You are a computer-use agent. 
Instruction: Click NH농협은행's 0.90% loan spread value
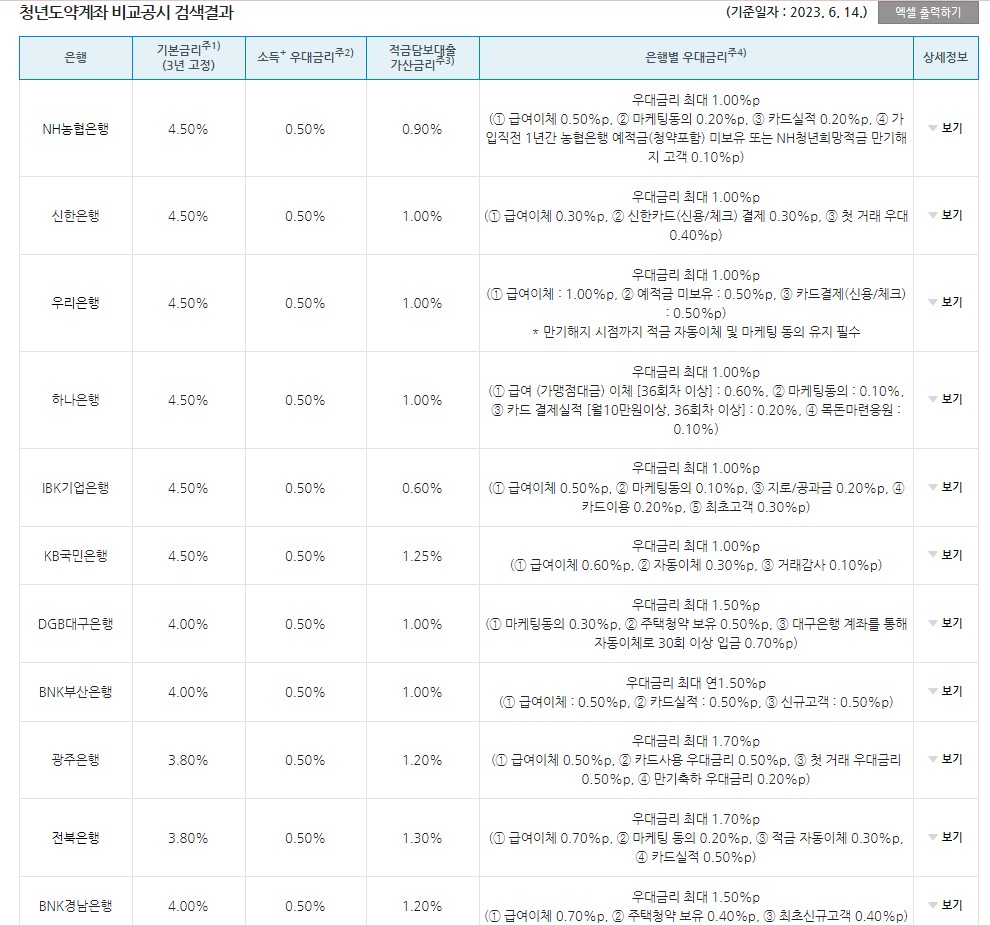tap(422, 129)
